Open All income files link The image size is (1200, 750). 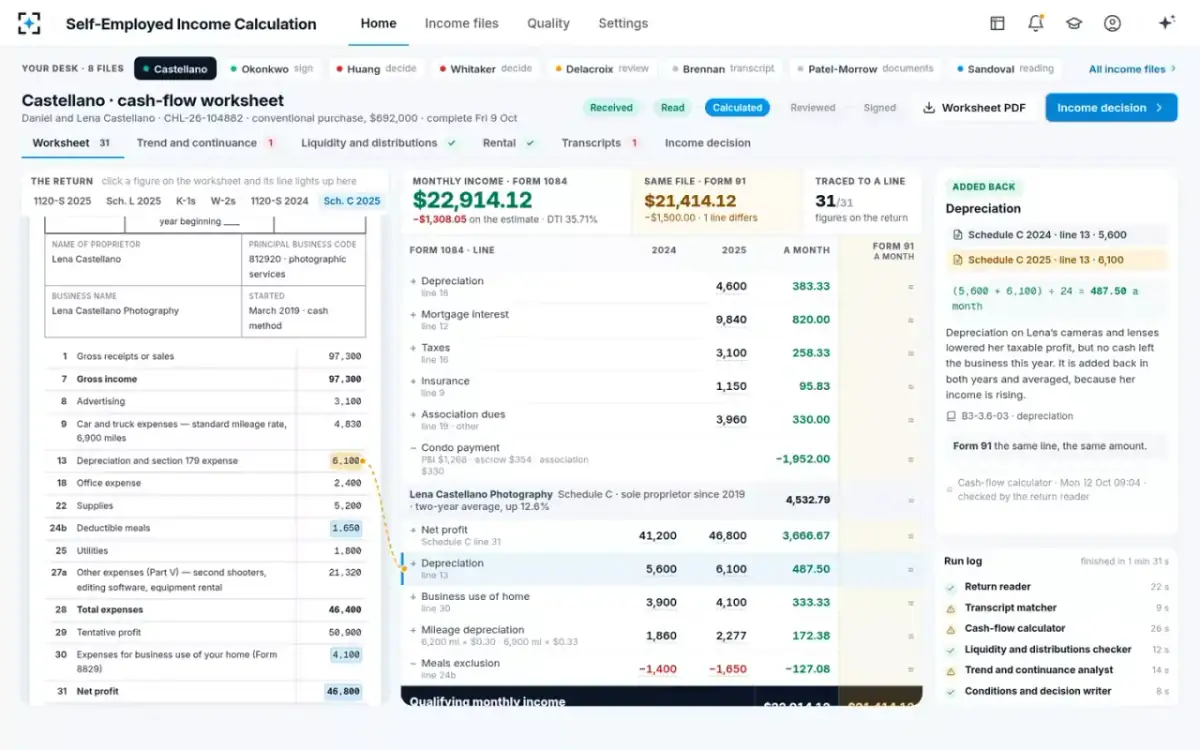coord(1132,69)
